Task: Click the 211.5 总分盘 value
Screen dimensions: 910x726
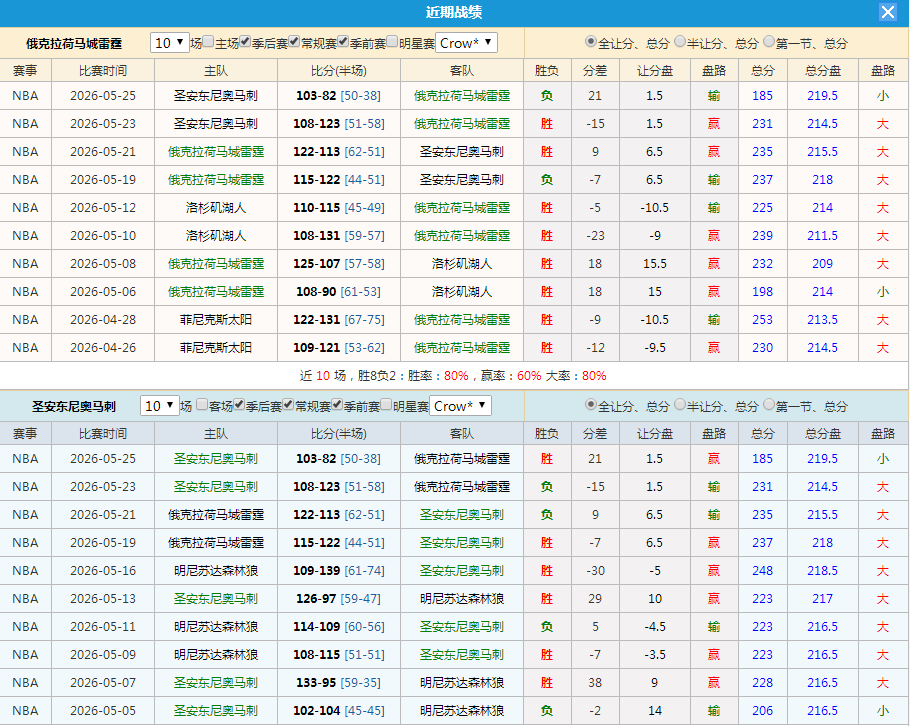Action: tap(822, 236)
